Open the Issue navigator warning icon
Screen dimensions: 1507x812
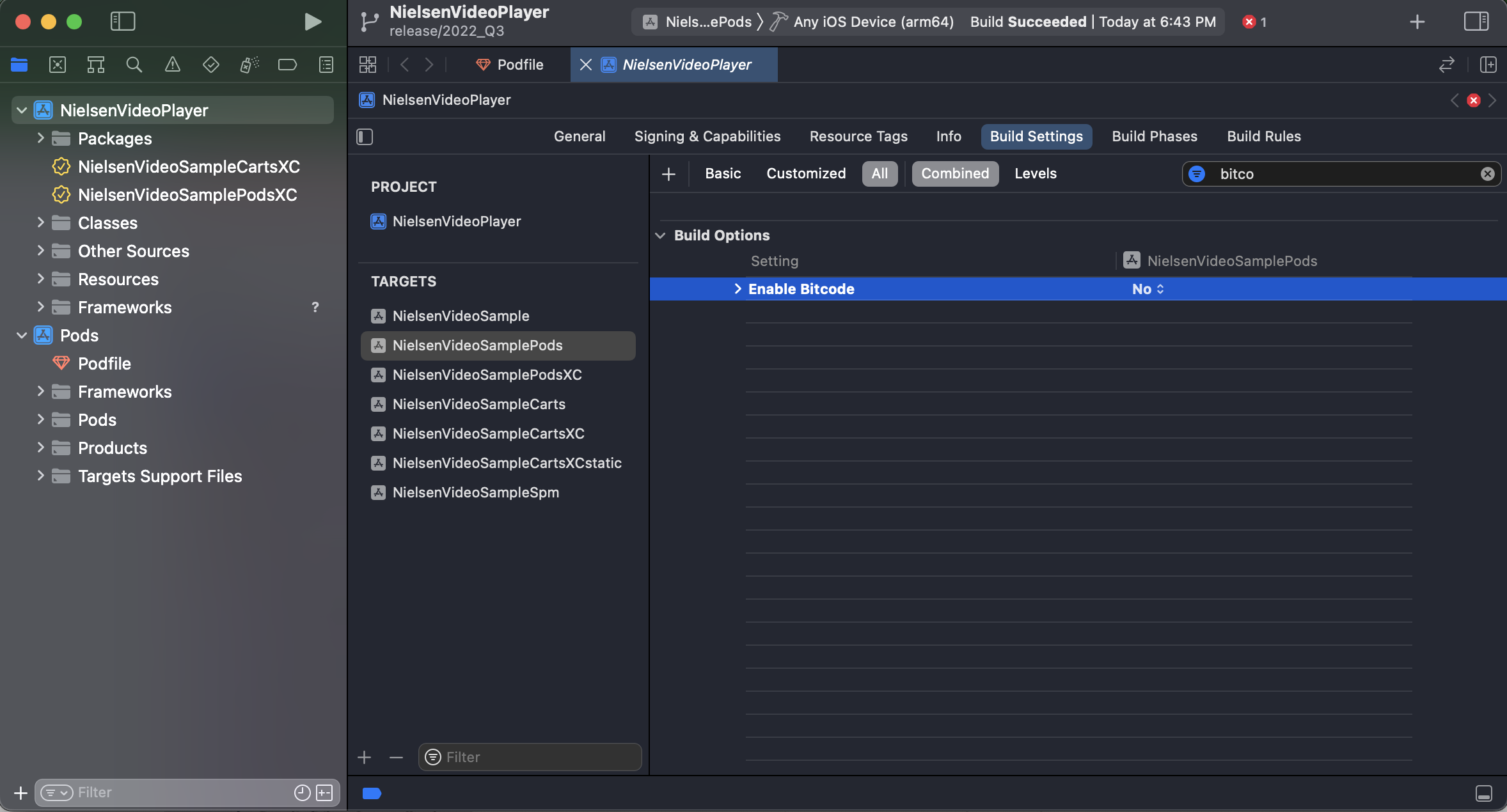[x=172, y=65]
